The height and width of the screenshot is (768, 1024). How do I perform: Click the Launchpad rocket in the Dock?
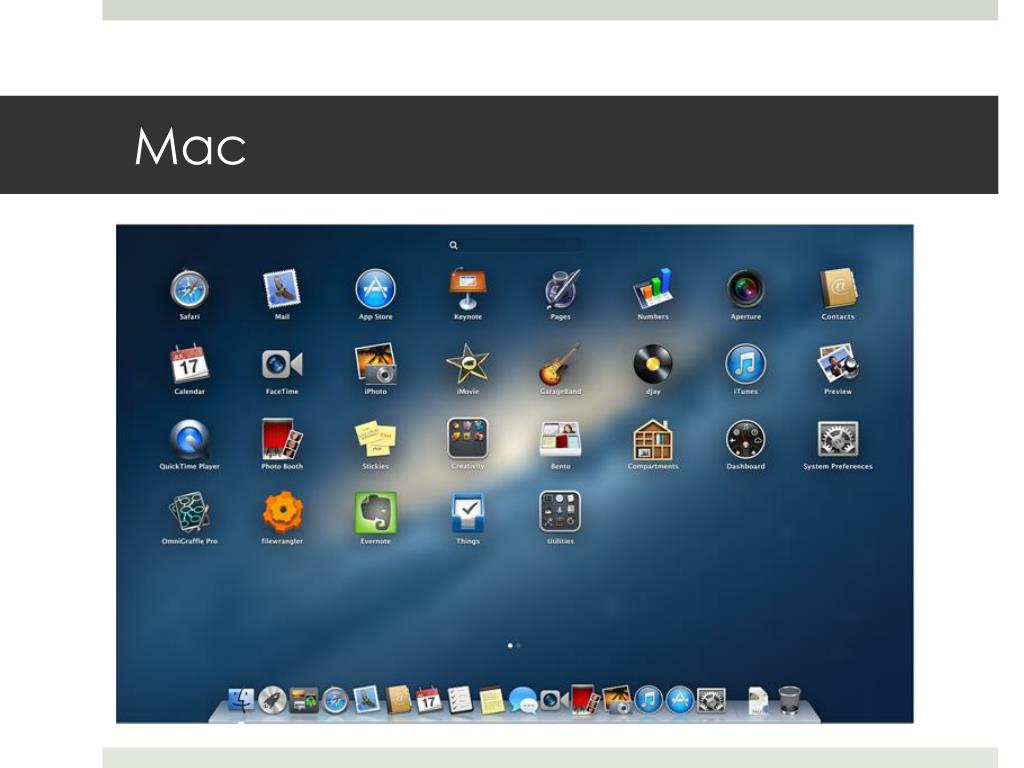[272, 700]
